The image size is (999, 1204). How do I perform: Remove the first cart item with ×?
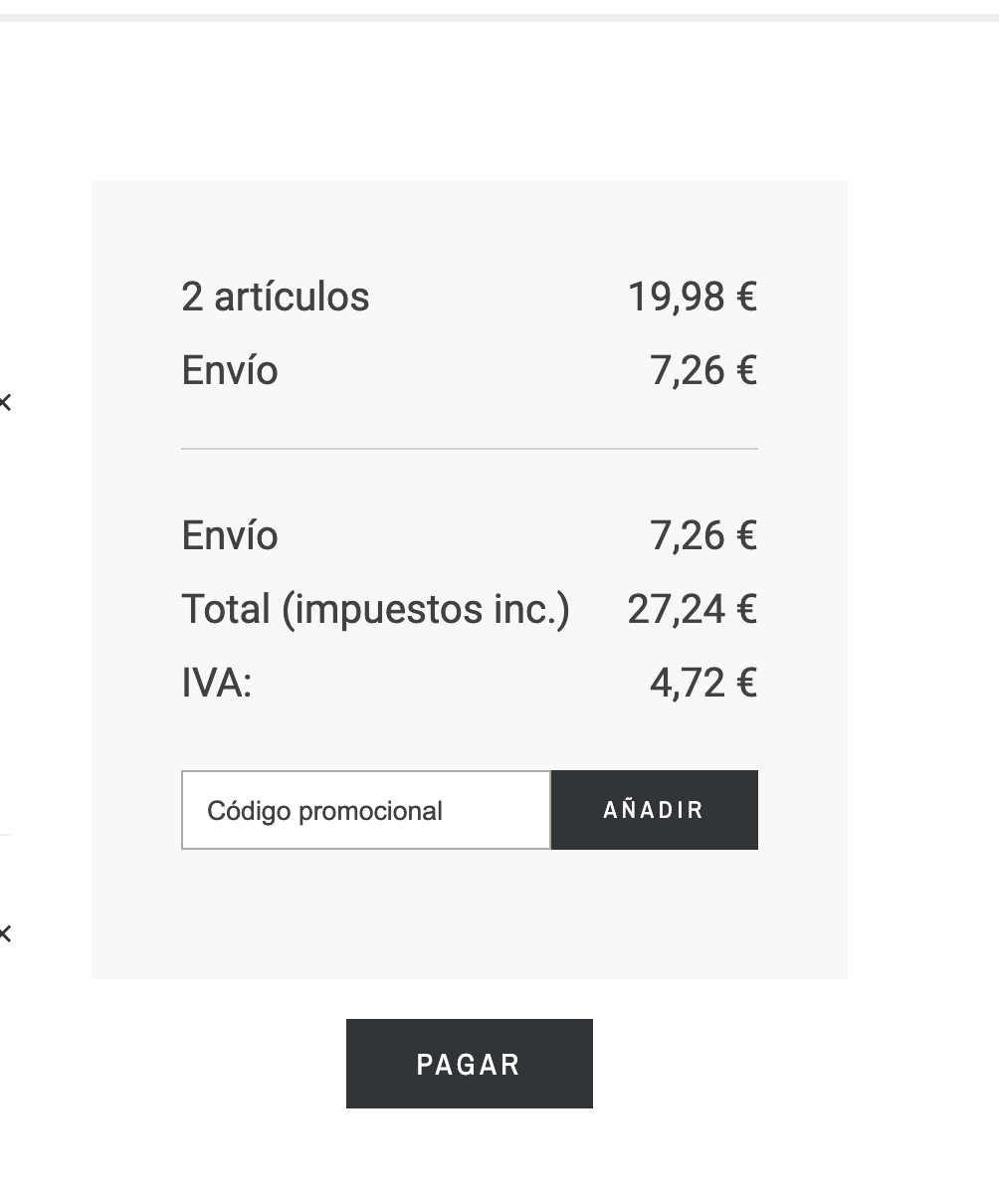coord(6,402)
